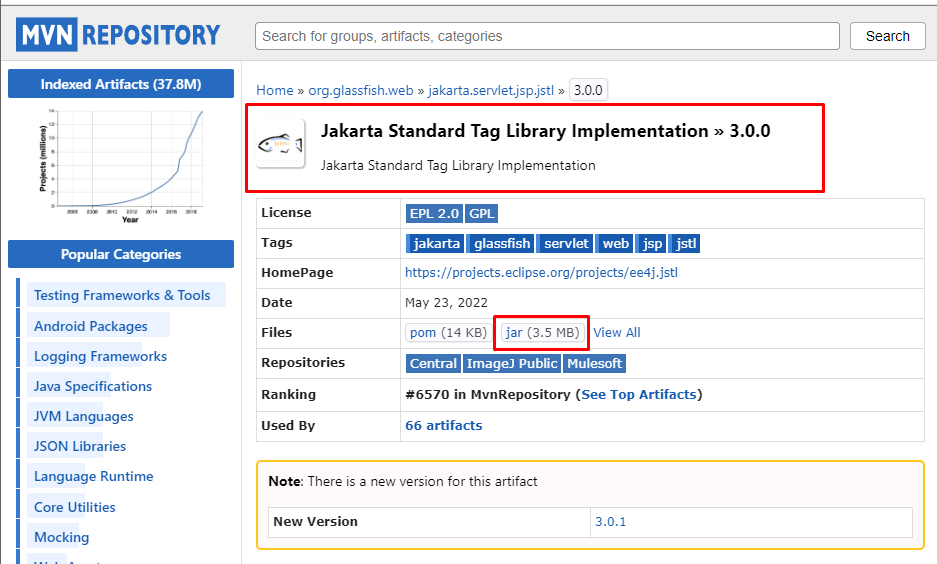Open the Central repository tag
The image size is (937, 564).
tap(433, 363)
